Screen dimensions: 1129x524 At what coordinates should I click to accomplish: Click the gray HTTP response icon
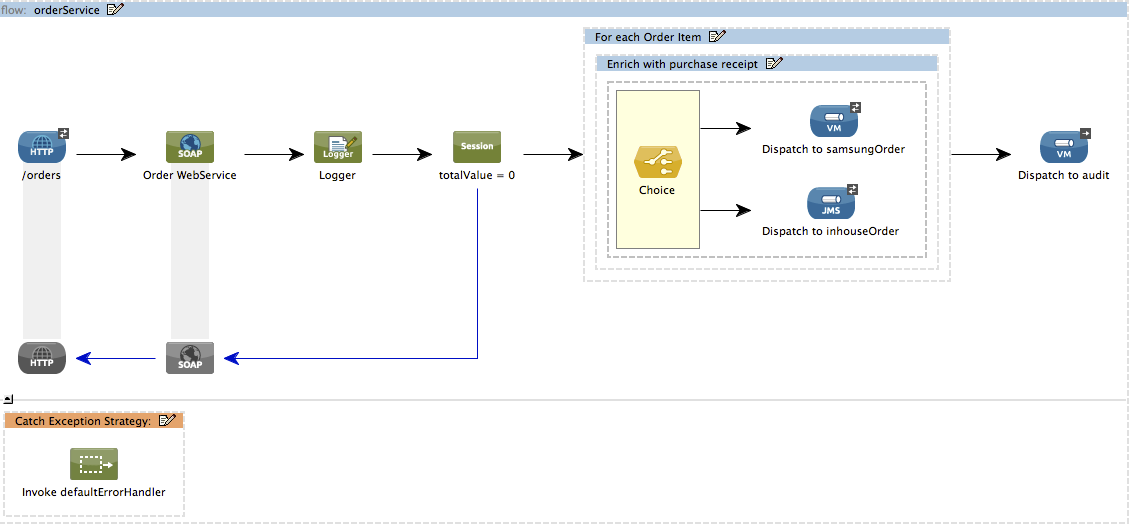click(x=42, y=357)
